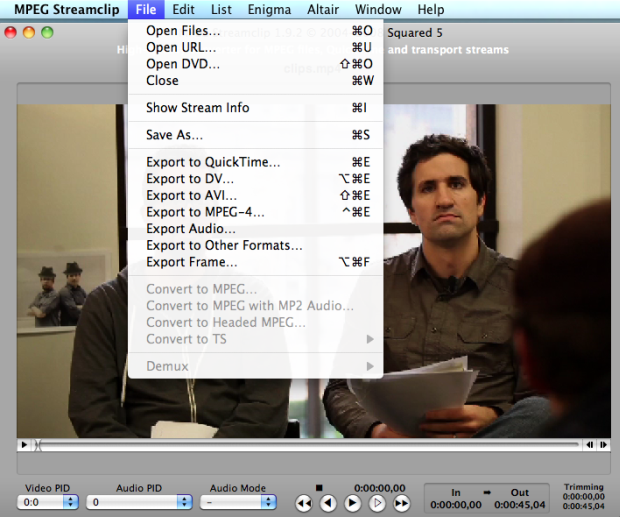Image resolution: width=620 pixels, height=517 pixels.
Task: Open the Help menu
Action: (431, 9)
